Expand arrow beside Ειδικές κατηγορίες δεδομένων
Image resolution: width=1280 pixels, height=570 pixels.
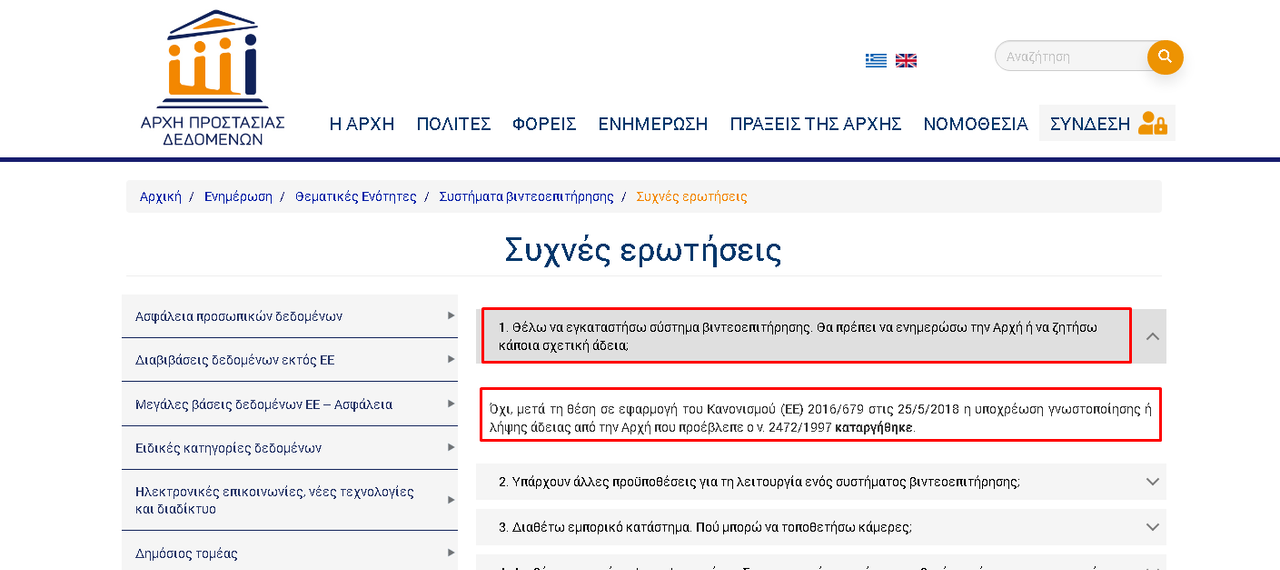tap(451, 448)
